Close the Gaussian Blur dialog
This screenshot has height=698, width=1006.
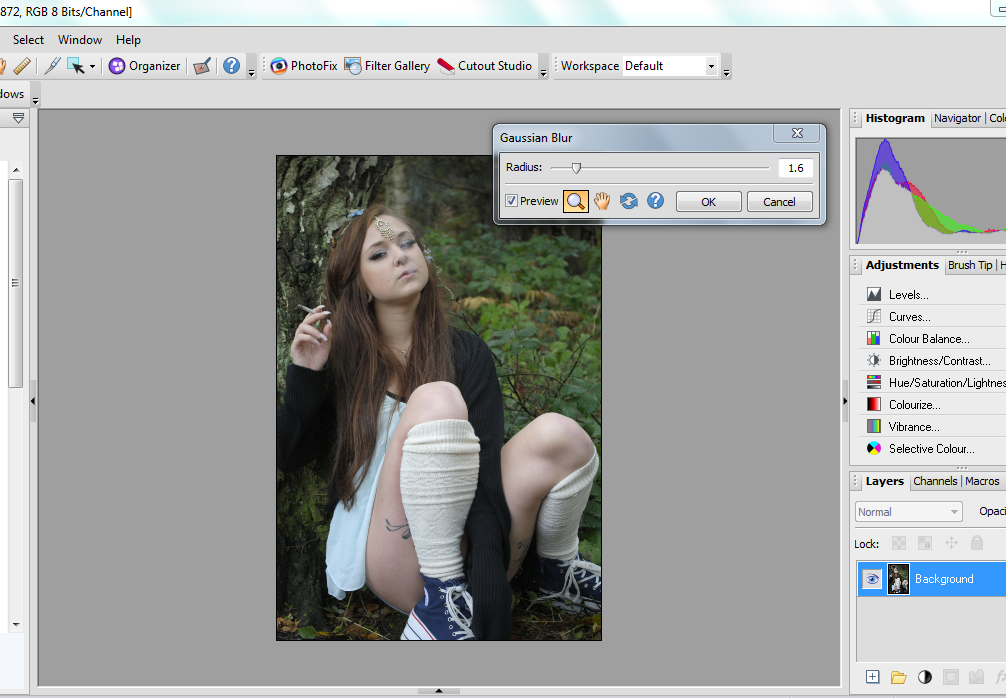[x=797, y=133]
